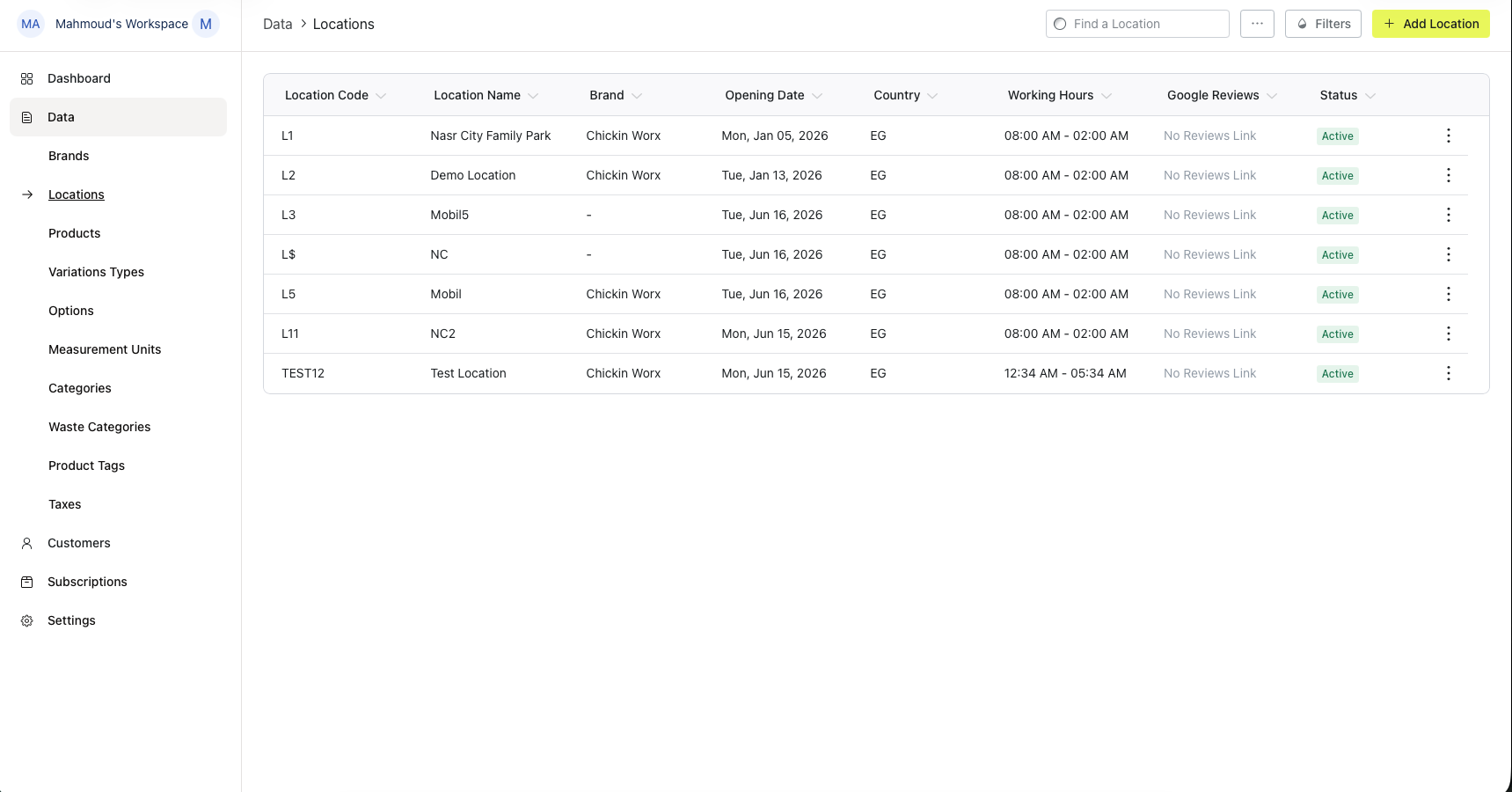Screen dimensions: 1512x792
Task: Open Options in sidebar
Action: click(71, 311)
